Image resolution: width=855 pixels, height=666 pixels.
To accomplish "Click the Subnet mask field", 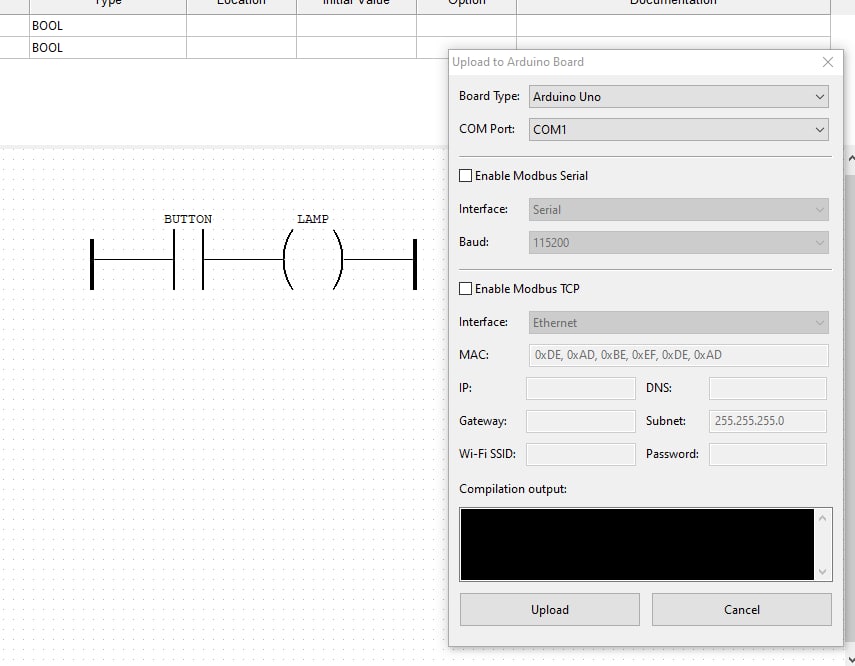I will (767, 421).
